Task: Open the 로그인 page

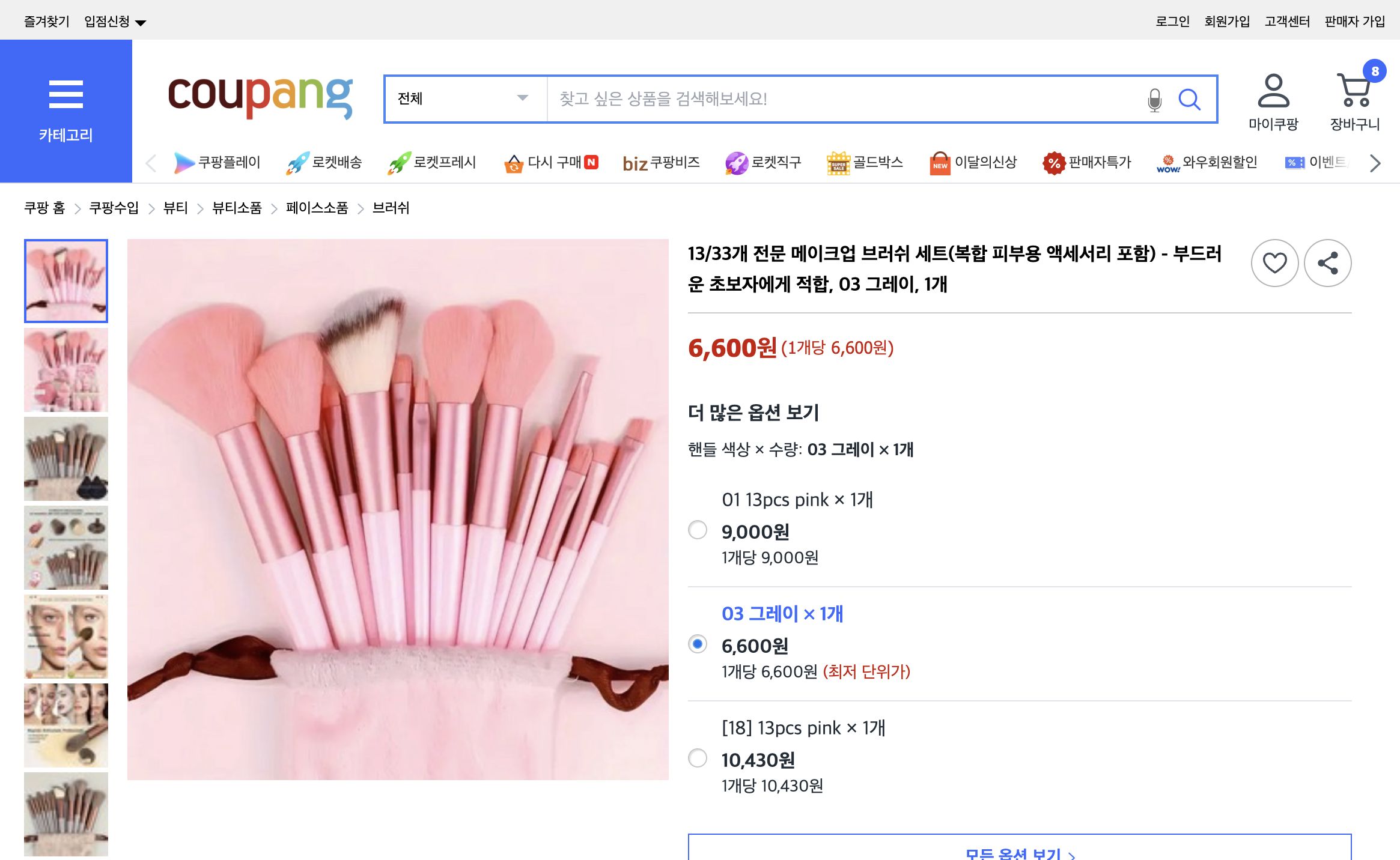Action: coord(1172,20)
